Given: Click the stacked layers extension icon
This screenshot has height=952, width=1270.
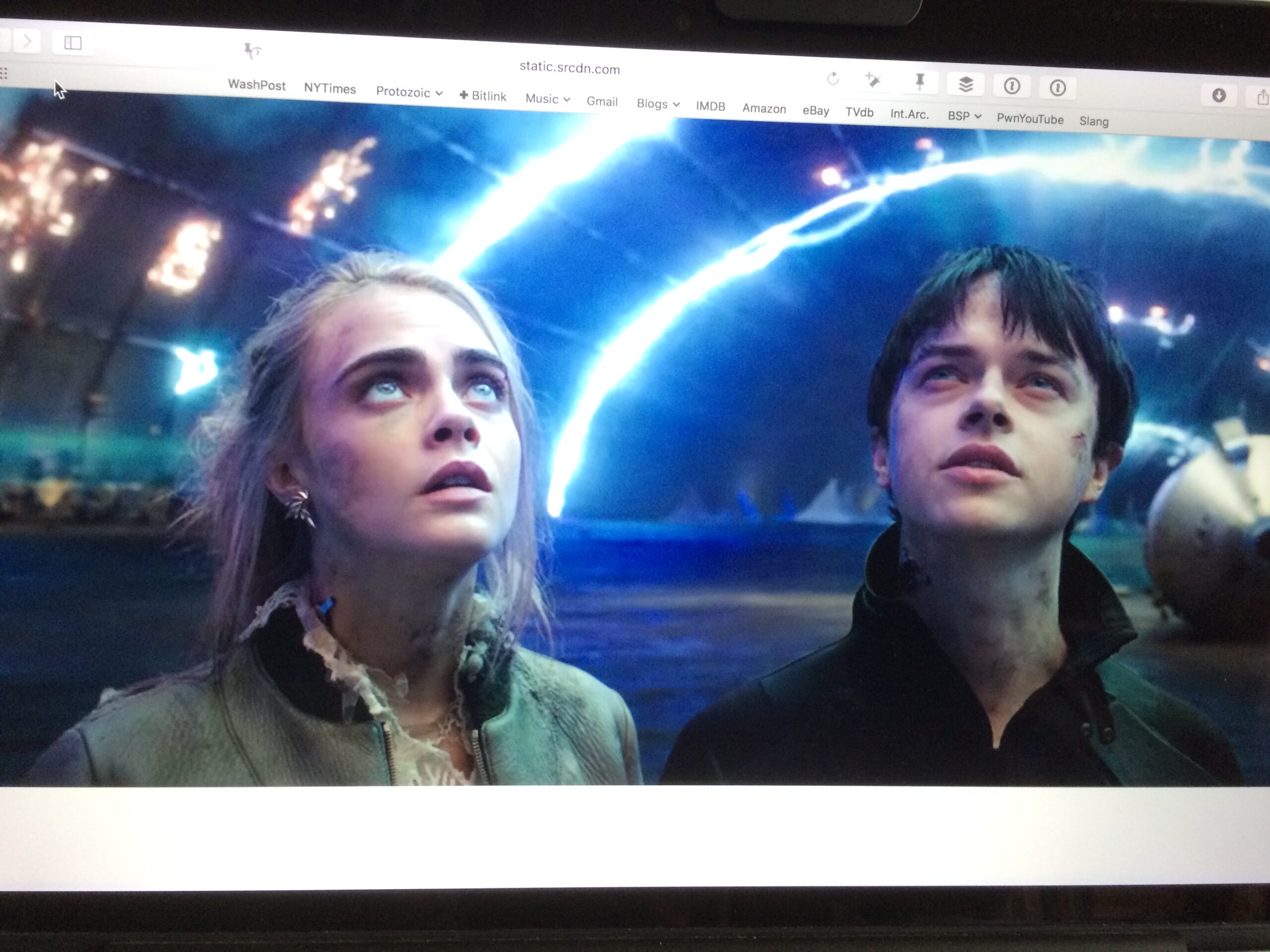Looking at the screenshot, I should [966, 85].
